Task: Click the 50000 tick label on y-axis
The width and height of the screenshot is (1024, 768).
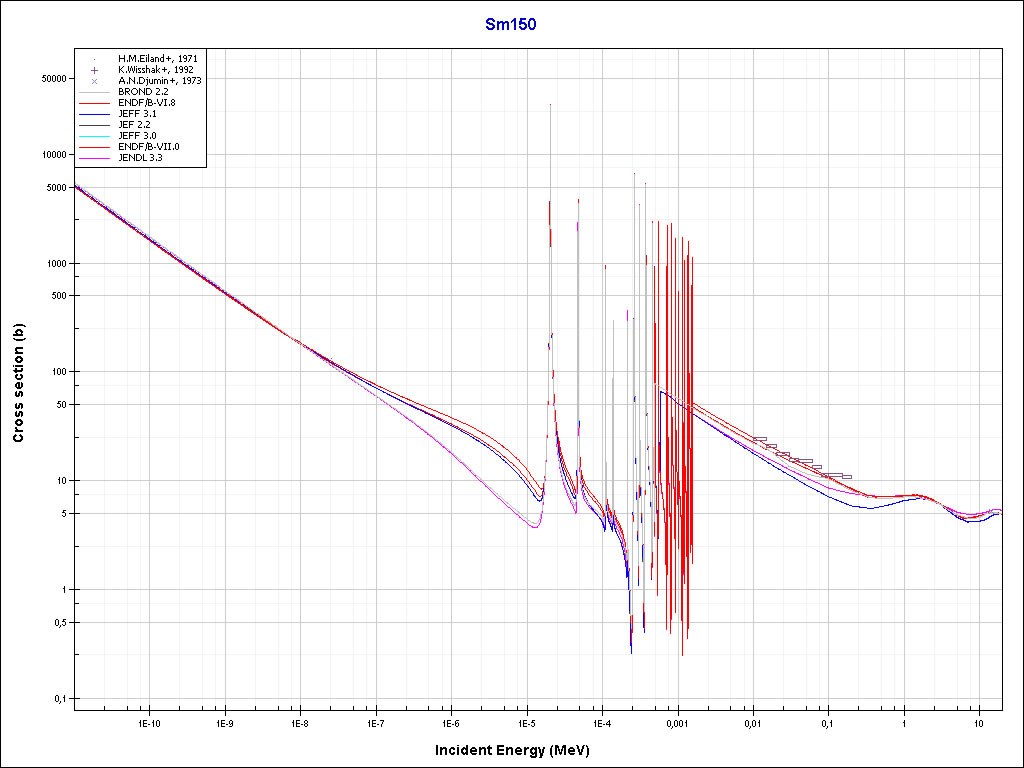Action: coord(51,79)
